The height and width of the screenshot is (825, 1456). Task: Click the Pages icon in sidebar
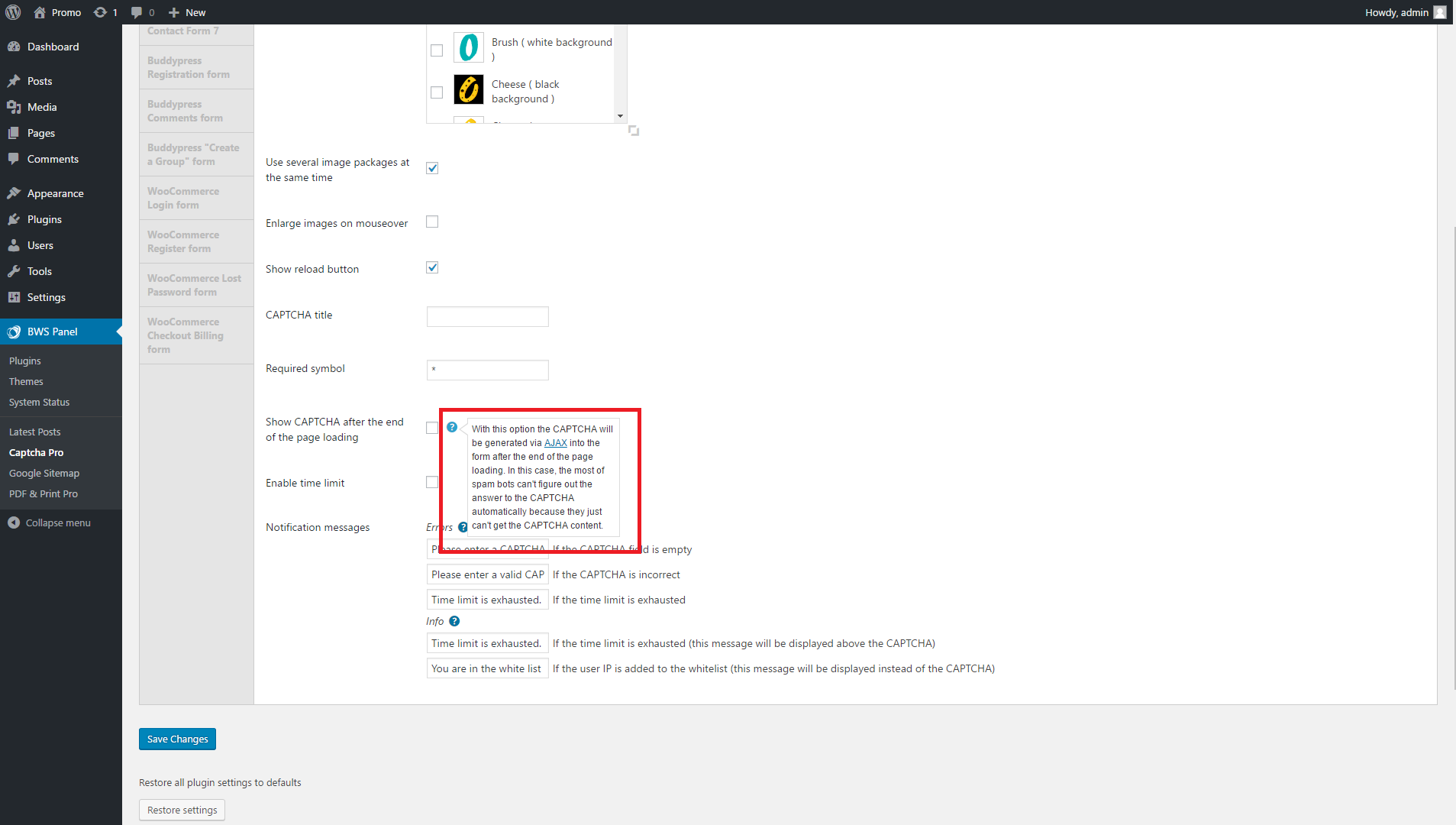pyautogui.click(x=14, y=133)
